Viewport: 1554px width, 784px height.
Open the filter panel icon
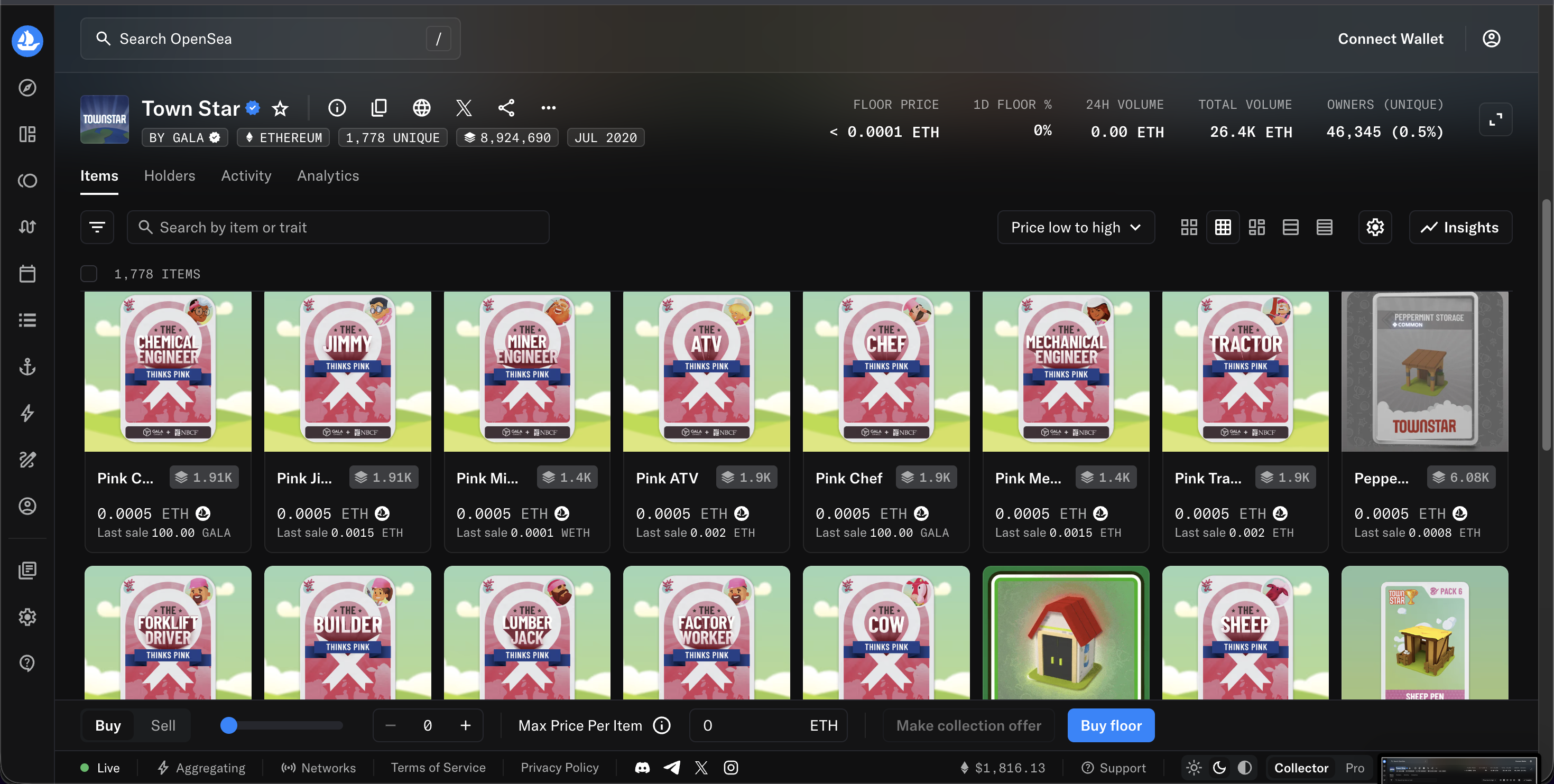click(97, 227)
